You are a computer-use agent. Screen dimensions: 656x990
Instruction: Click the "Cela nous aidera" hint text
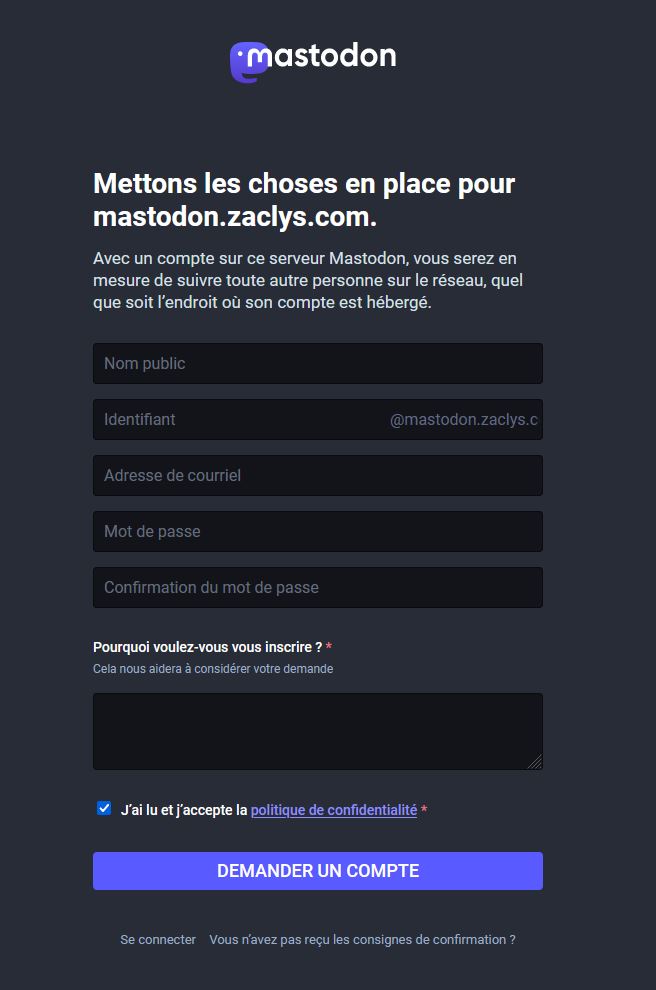213,669
